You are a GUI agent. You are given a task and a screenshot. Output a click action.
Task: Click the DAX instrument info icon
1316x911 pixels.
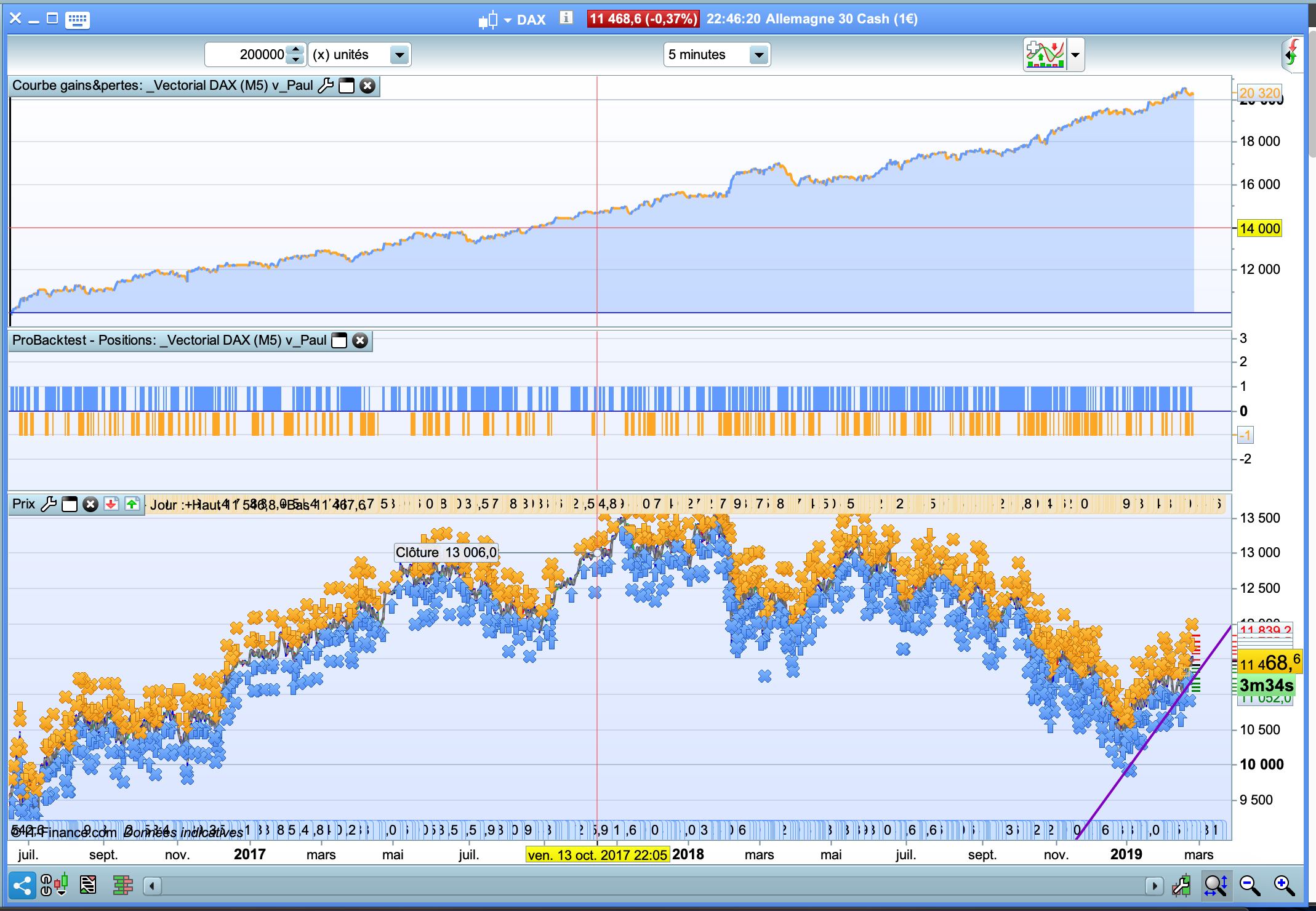click(566, 18)
